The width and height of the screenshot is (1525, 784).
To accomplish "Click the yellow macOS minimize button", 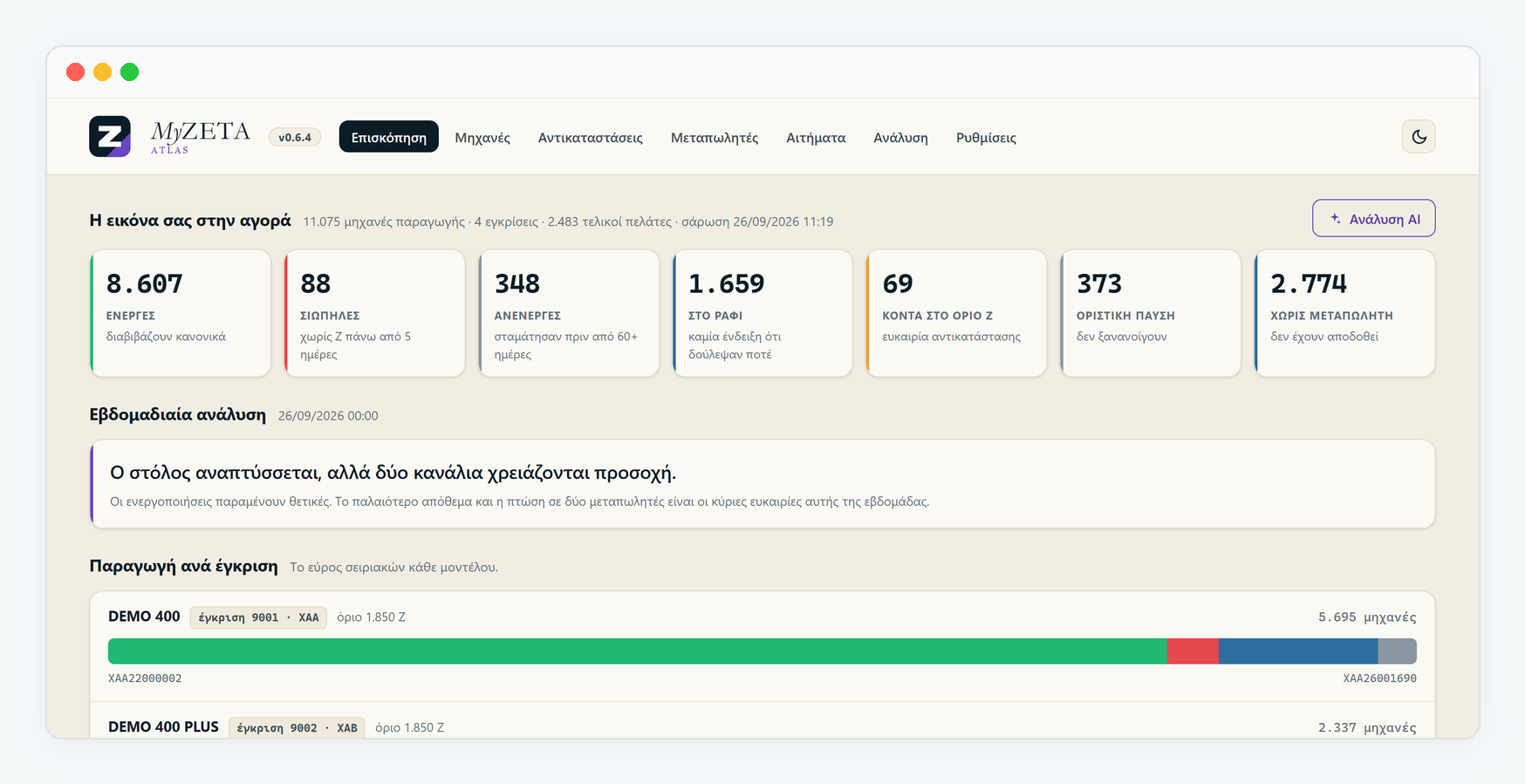I will 103,72.
